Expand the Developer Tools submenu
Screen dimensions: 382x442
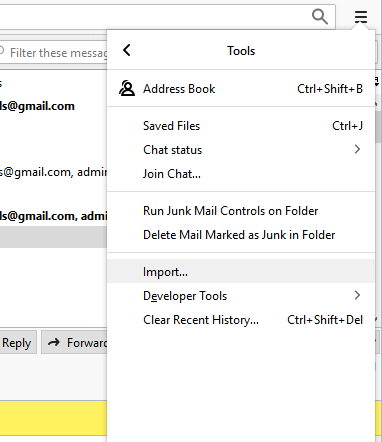pos(241,296)
